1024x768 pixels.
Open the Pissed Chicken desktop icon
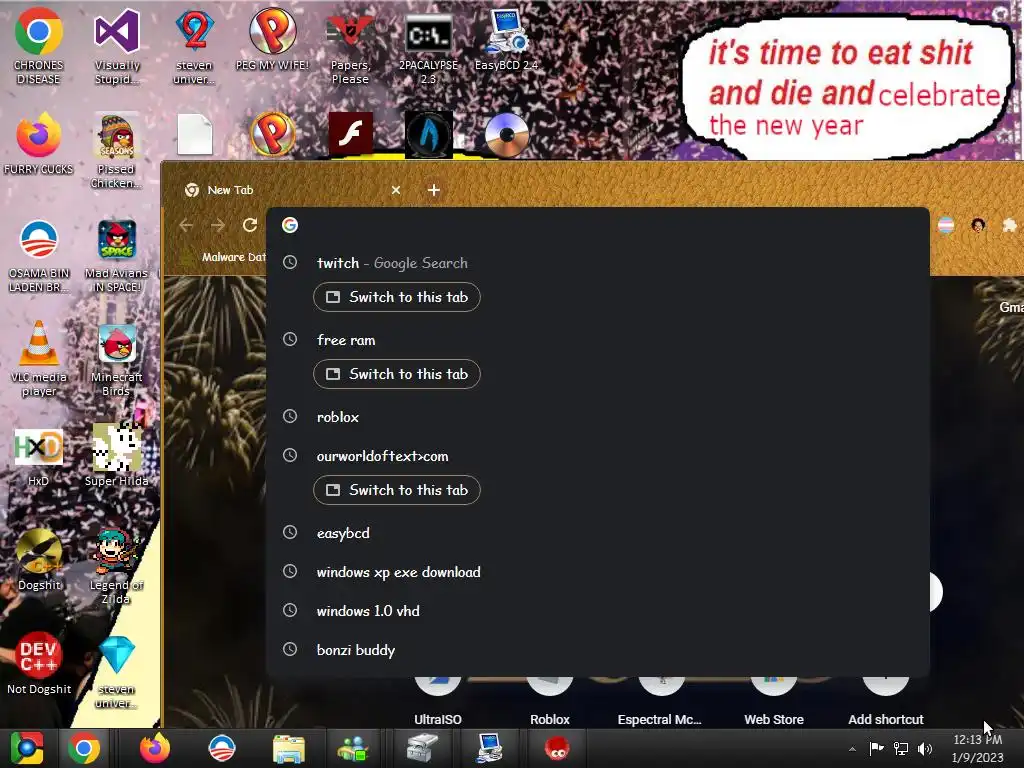[x=116, y=150]
